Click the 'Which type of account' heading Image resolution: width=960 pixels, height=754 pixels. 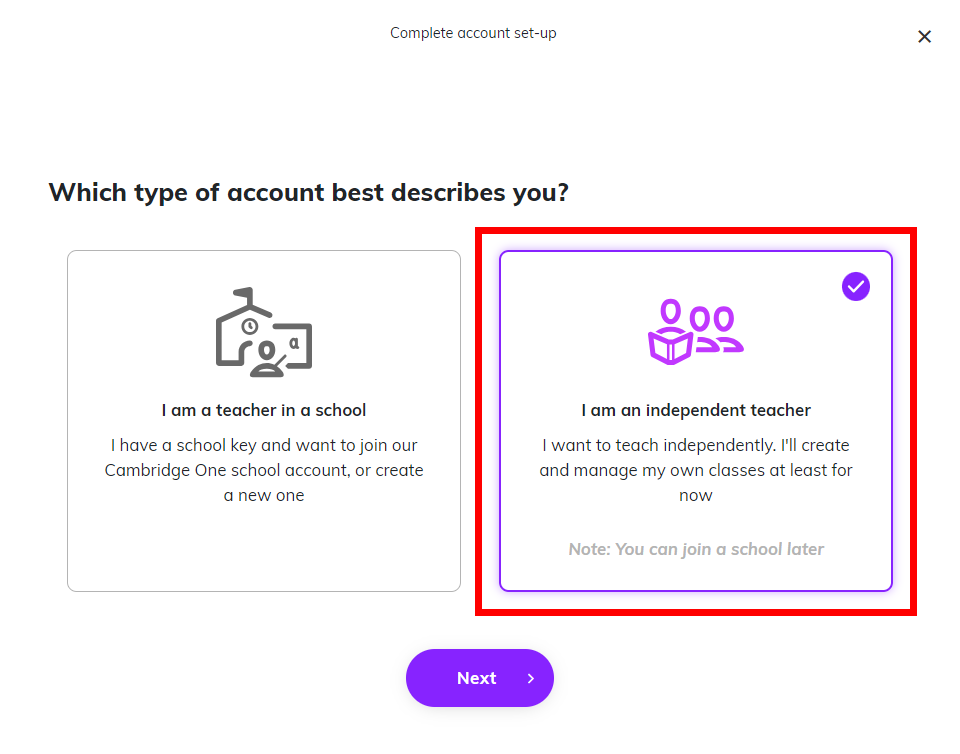pos(309,192)
